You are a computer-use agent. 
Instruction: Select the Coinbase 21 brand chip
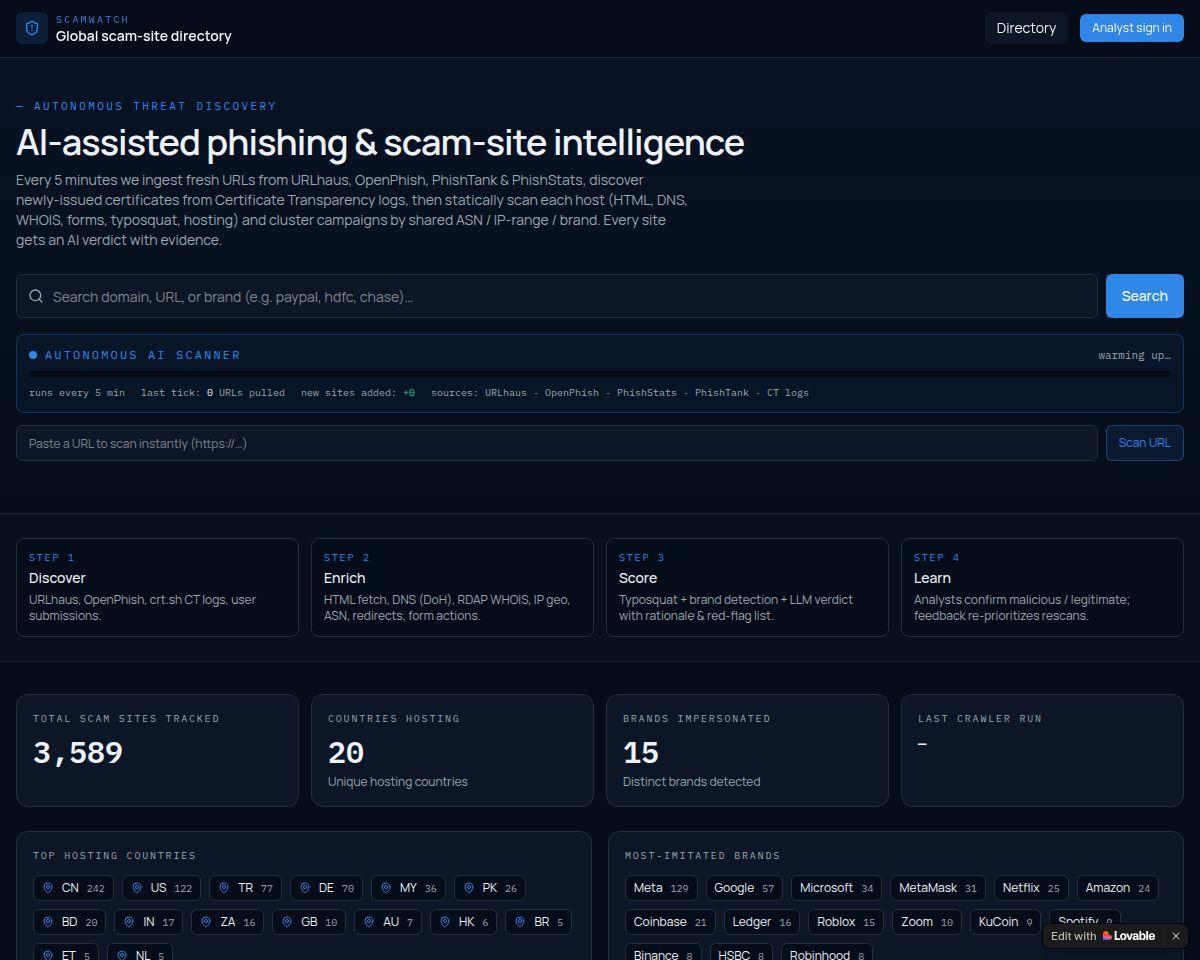point(670,922)
